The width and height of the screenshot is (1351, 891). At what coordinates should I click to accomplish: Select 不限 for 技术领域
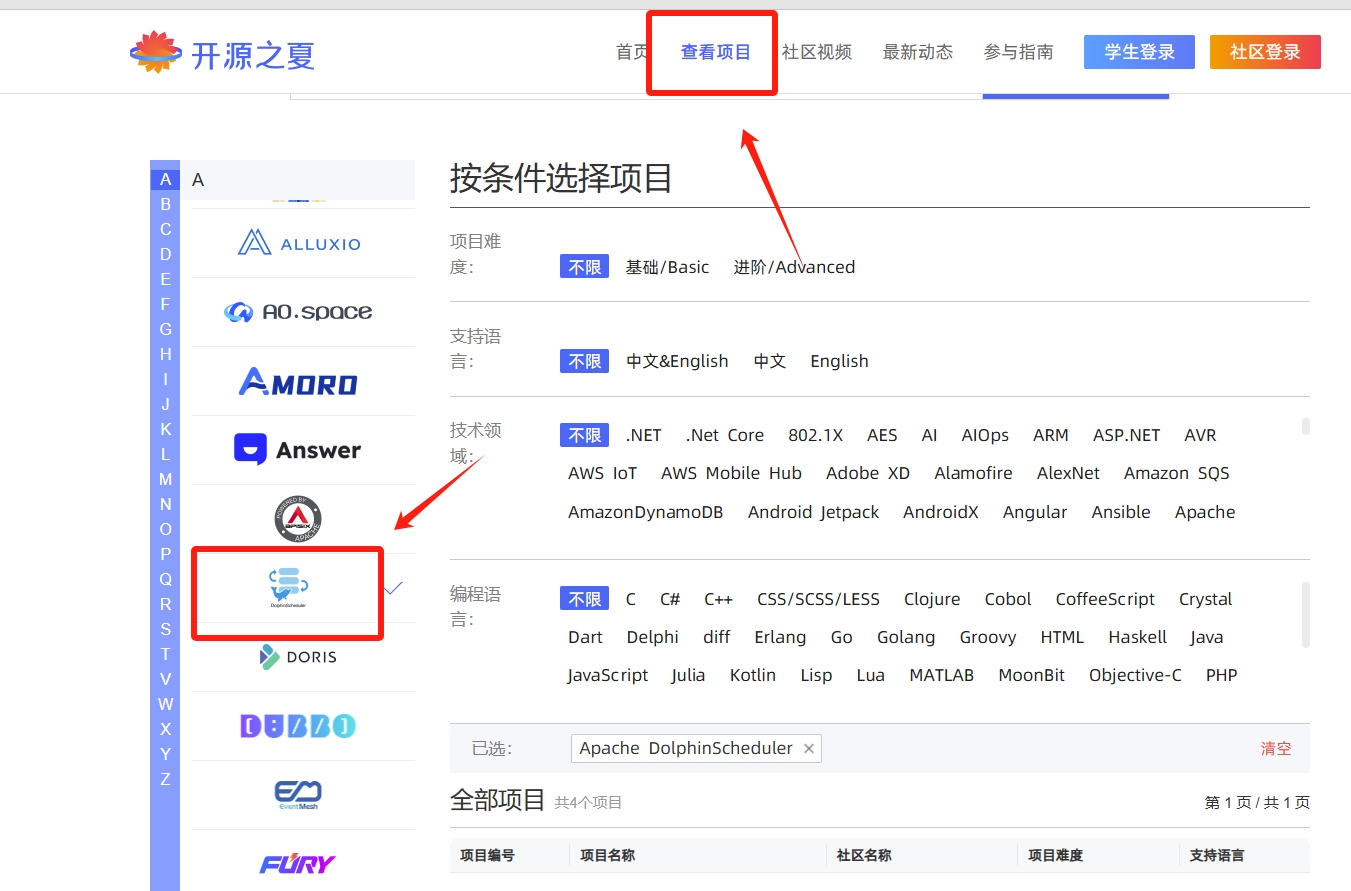(585, 435)
